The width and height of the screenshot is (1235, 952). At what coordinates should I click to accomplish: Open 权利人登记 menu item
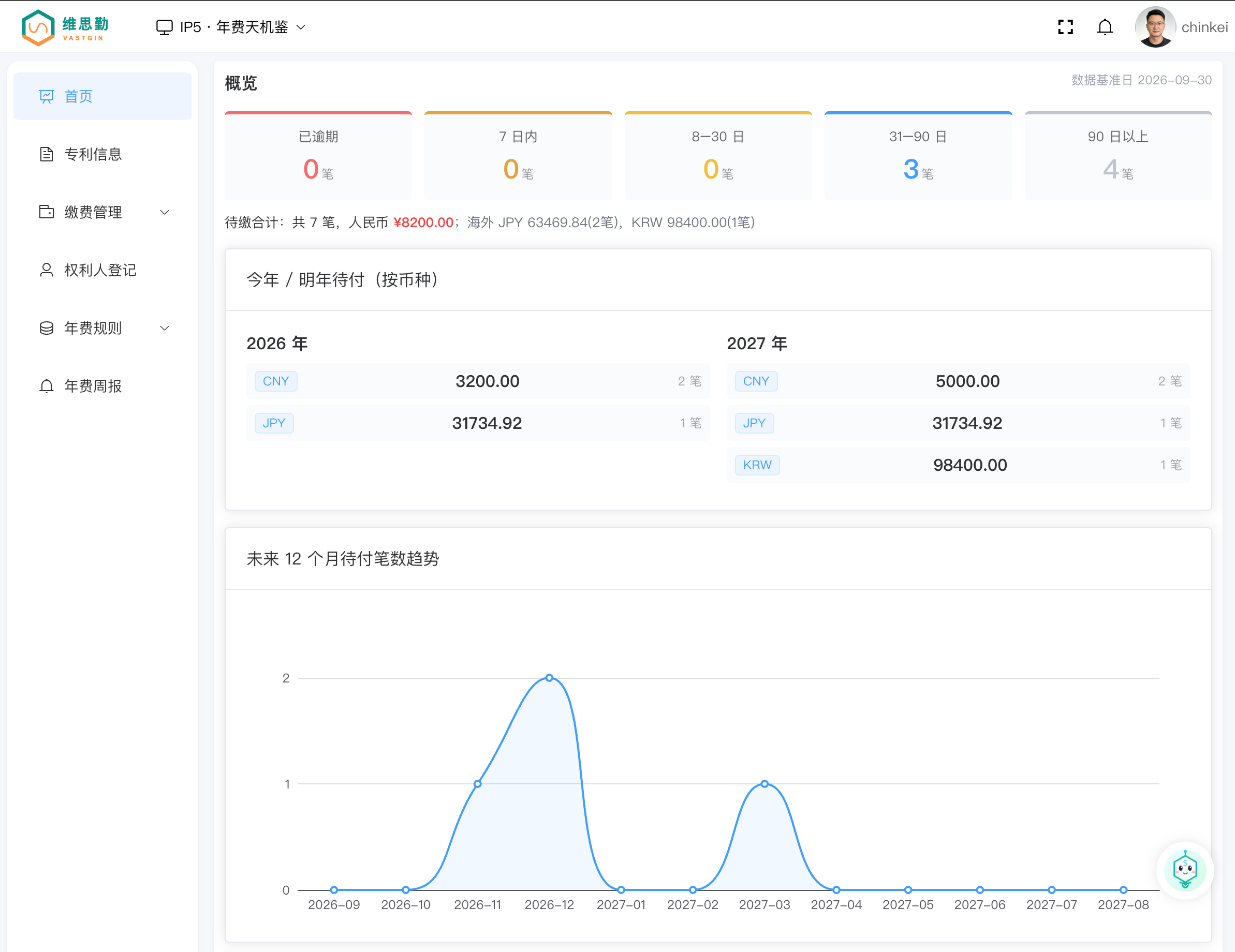click(102, 270)
